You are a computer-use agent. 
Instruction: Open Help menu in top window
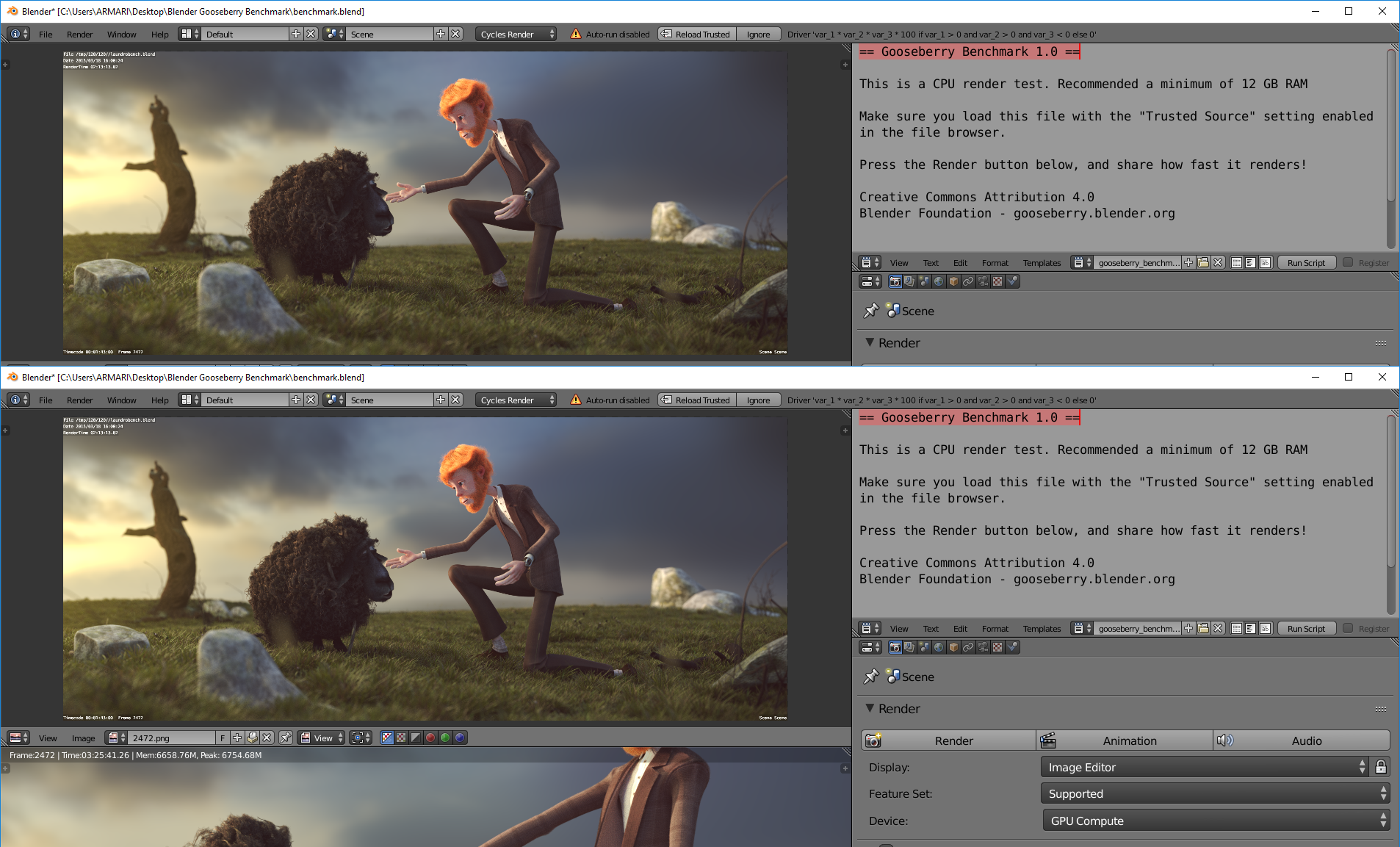coord(159,35)
